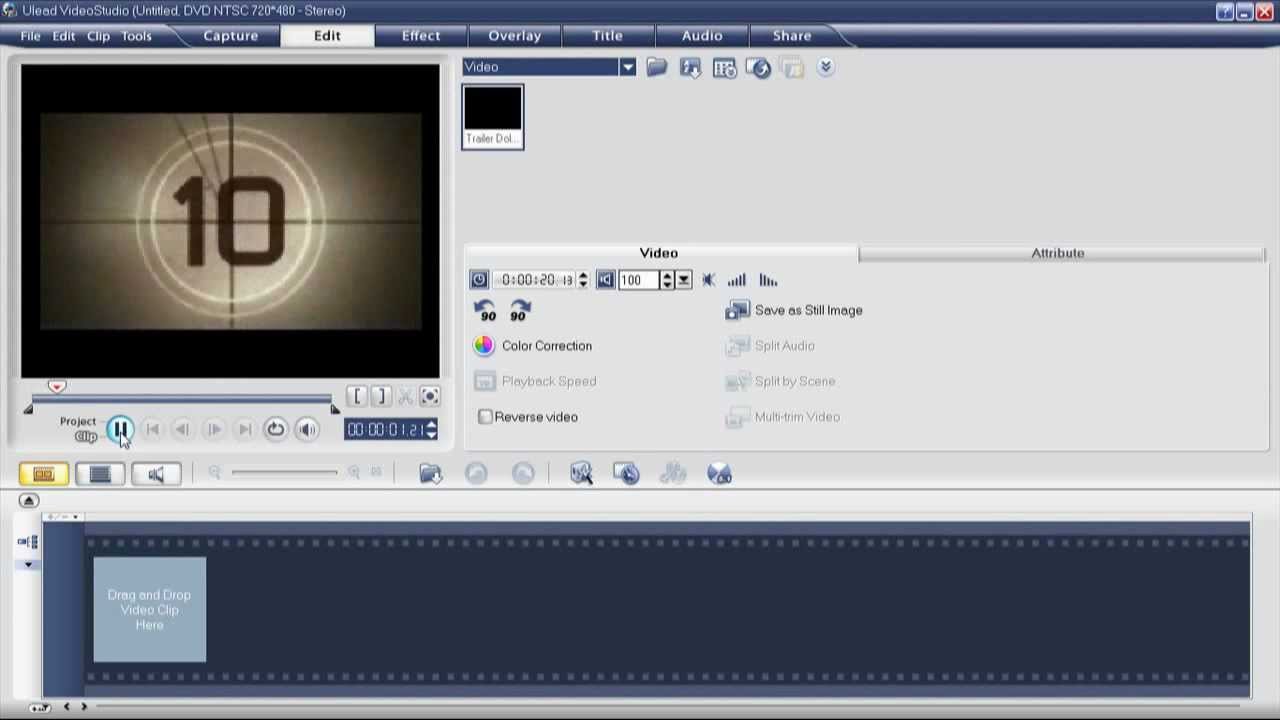
Task: Open the disabled chapter points tool
Action: pyautogui.click(x=673, y=474)
